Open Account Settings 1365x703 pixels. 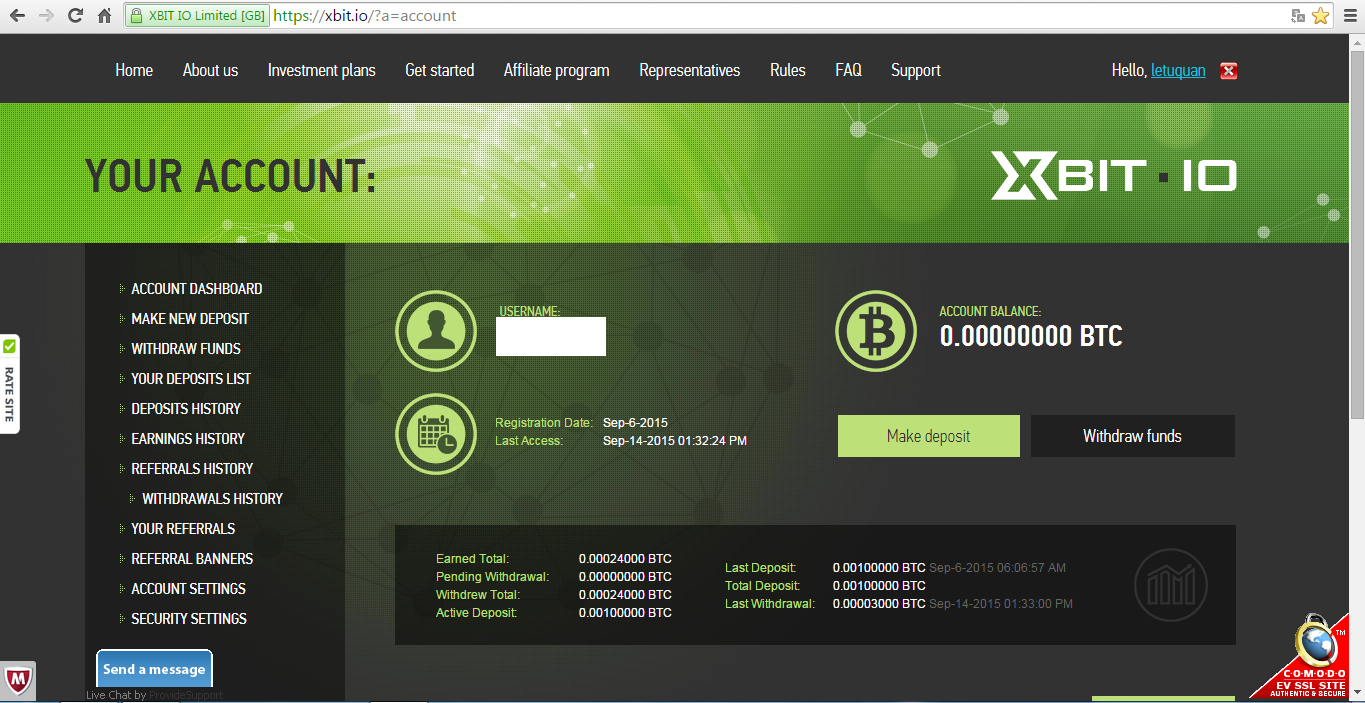click(x=188, y=589)
